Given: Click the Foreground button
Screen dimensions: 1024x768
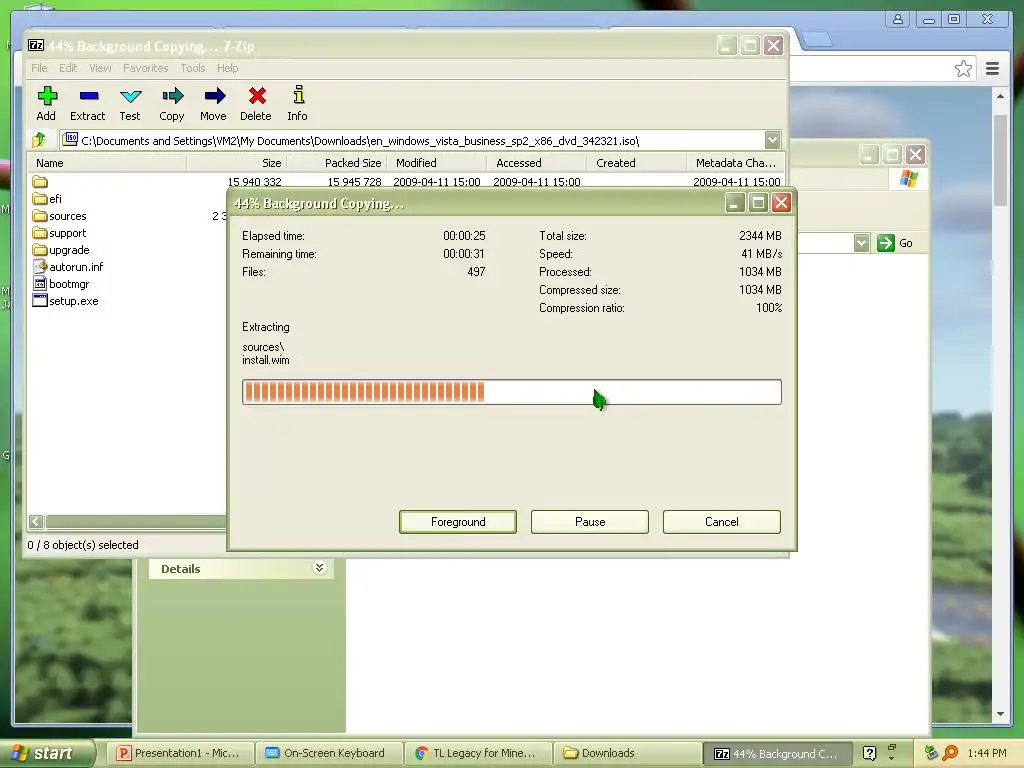Looking at the screenshot, I should click(458, 522).
